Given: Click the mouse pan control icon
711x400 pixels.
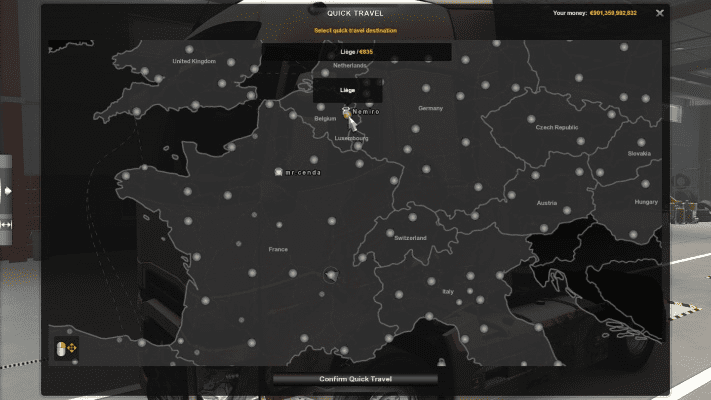Looking at the screenshot, I should tap(65, 349).
